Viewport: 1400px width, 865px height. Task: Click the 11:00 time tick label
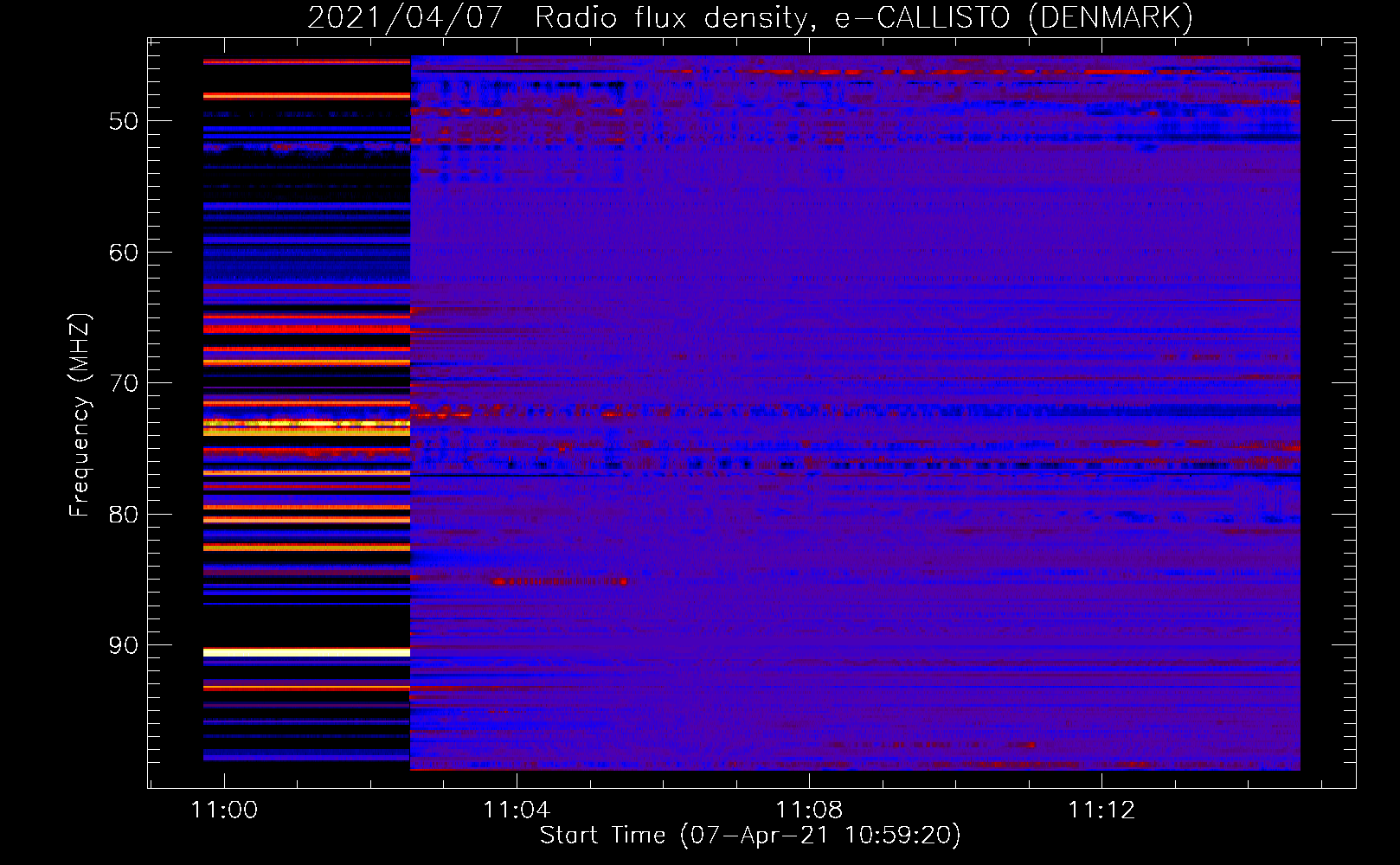click(x=224, y=810)
